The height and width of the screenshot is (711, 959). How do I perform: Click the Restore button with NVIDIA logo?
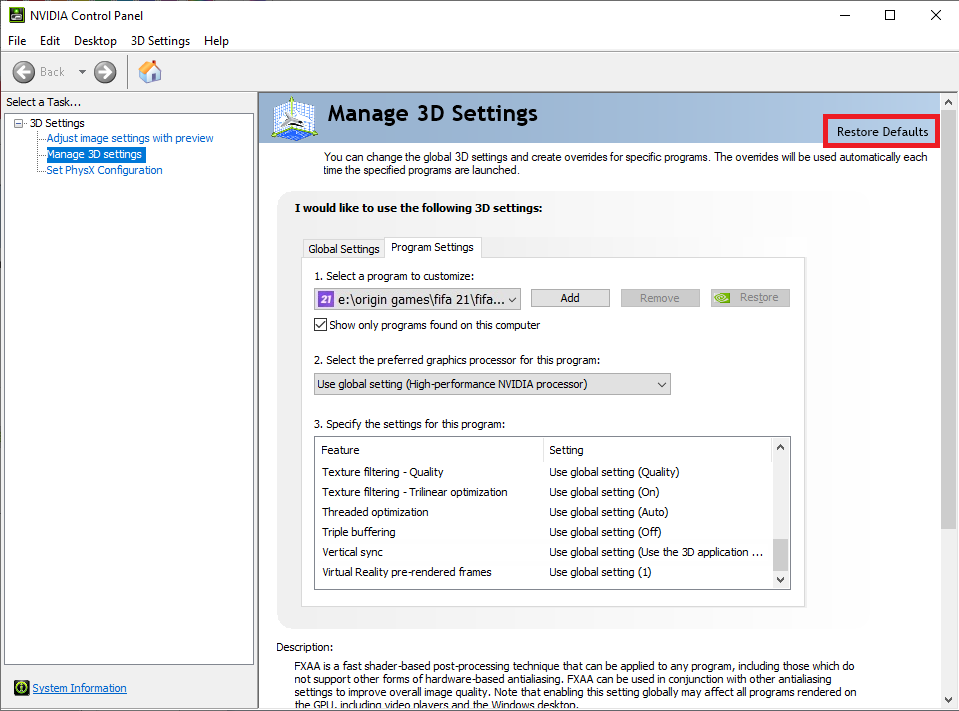[750, 298]
